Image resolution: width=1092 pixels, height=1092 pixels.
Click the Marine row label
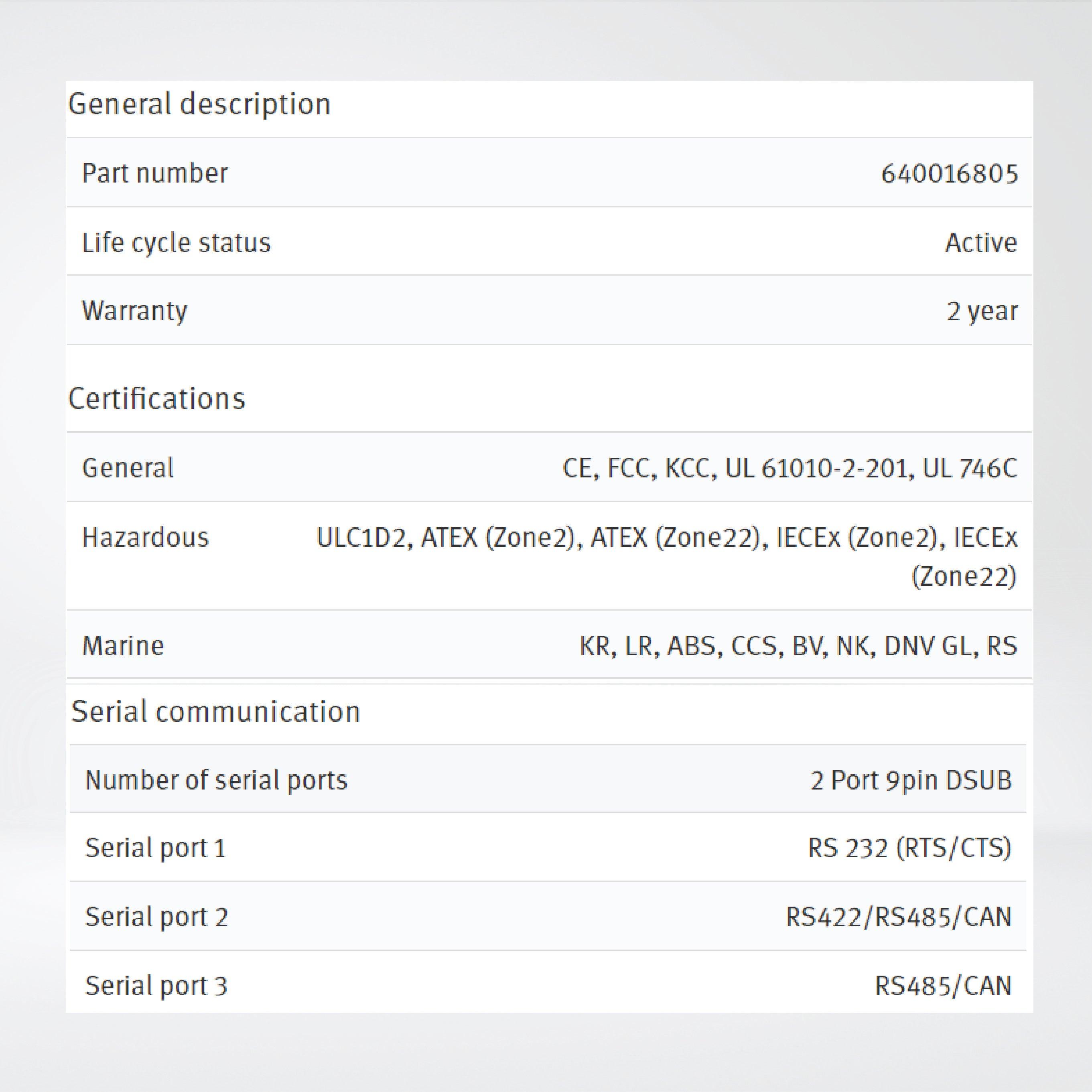click(x=123, y=645)
